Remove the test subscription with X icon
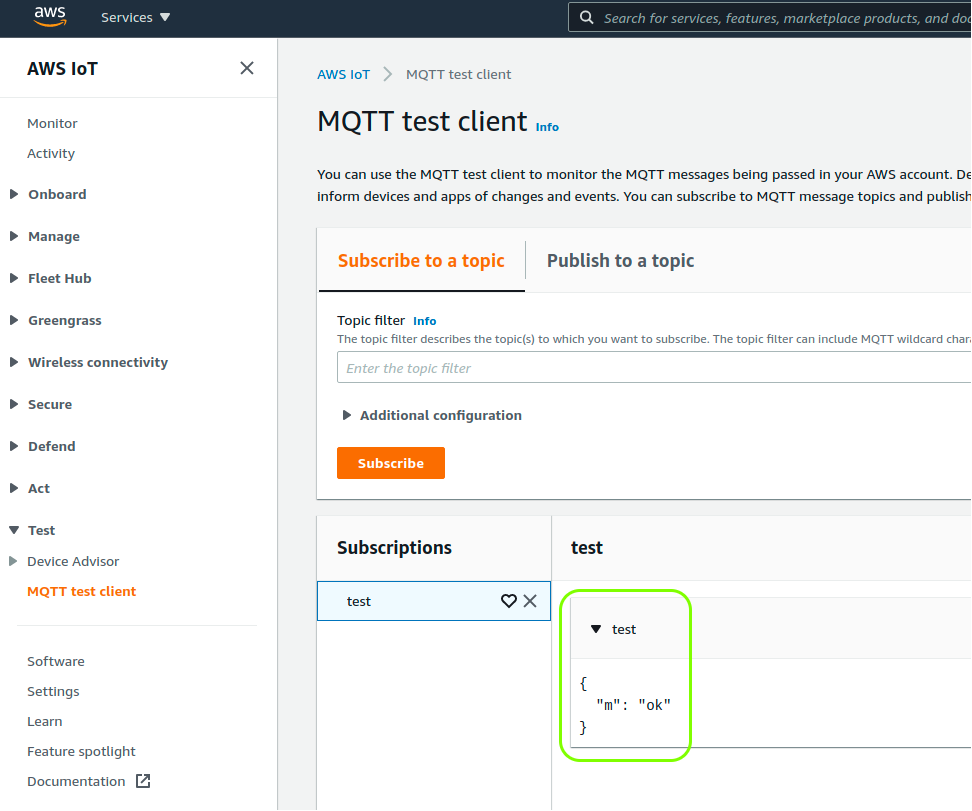Screen dimensions: 972x811 (530, 601)
